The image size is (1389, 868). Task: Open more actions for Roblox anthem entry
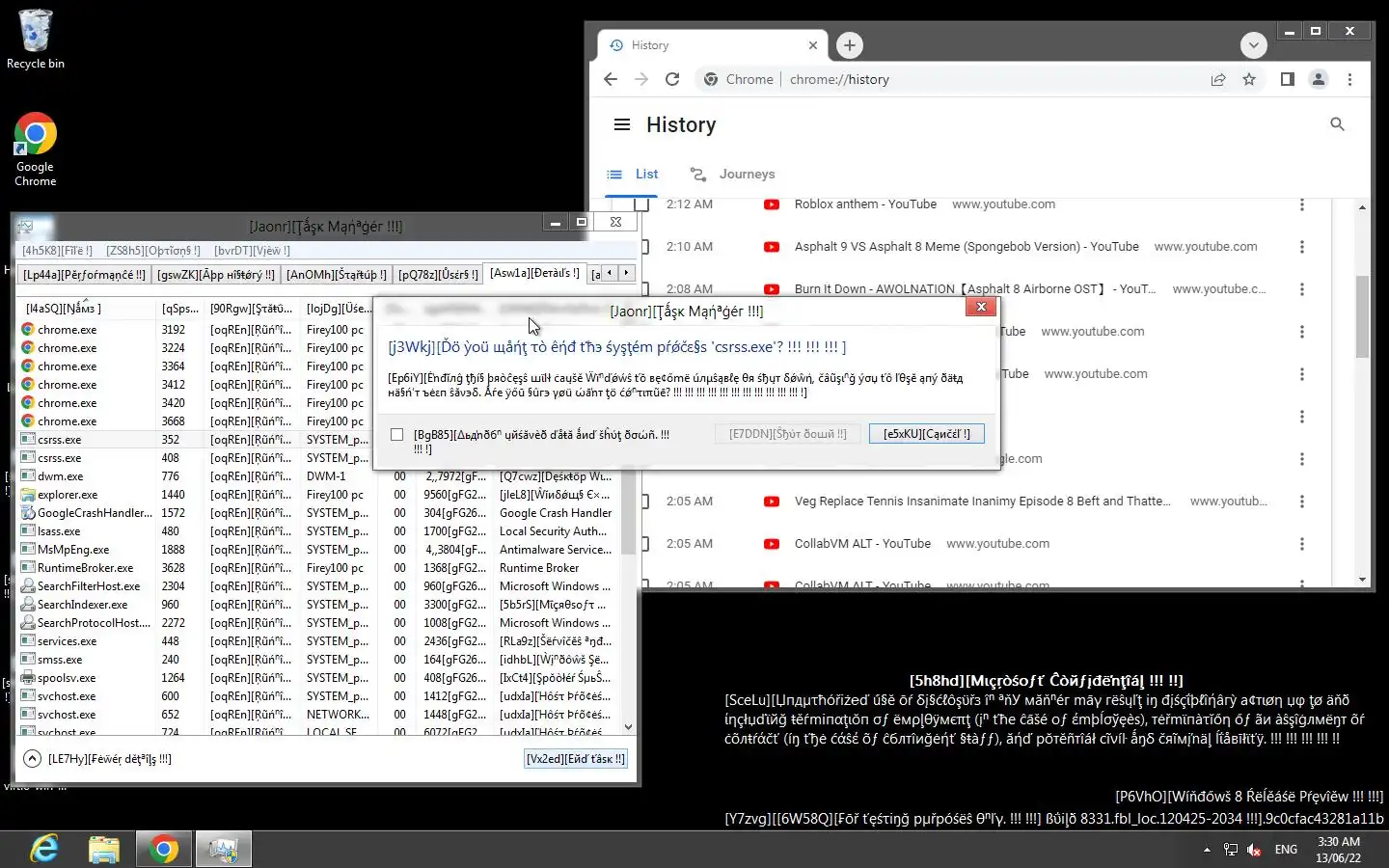click(x=1302, y=204)
